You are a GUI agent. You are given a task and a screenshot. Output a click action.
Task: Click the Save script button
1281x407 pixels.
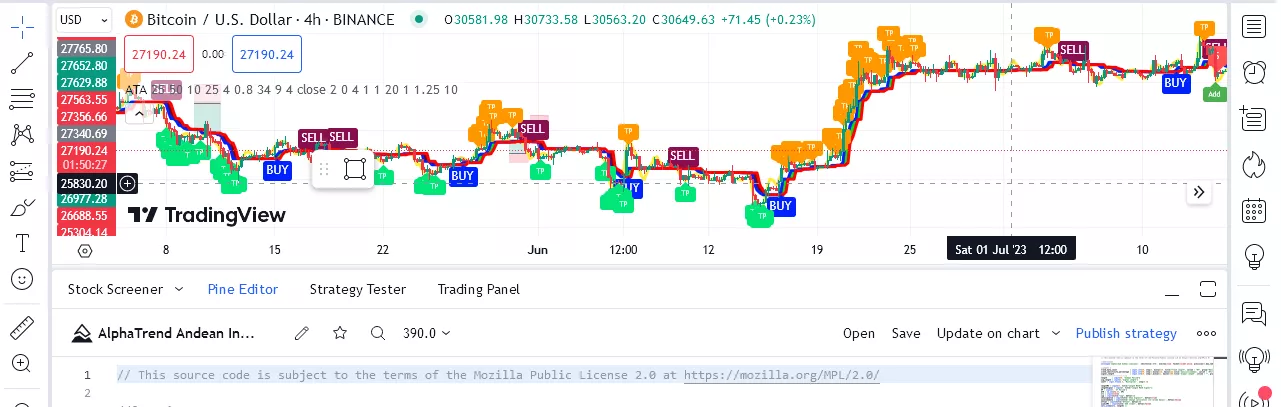pyautogui.click(x=906, y=333)
